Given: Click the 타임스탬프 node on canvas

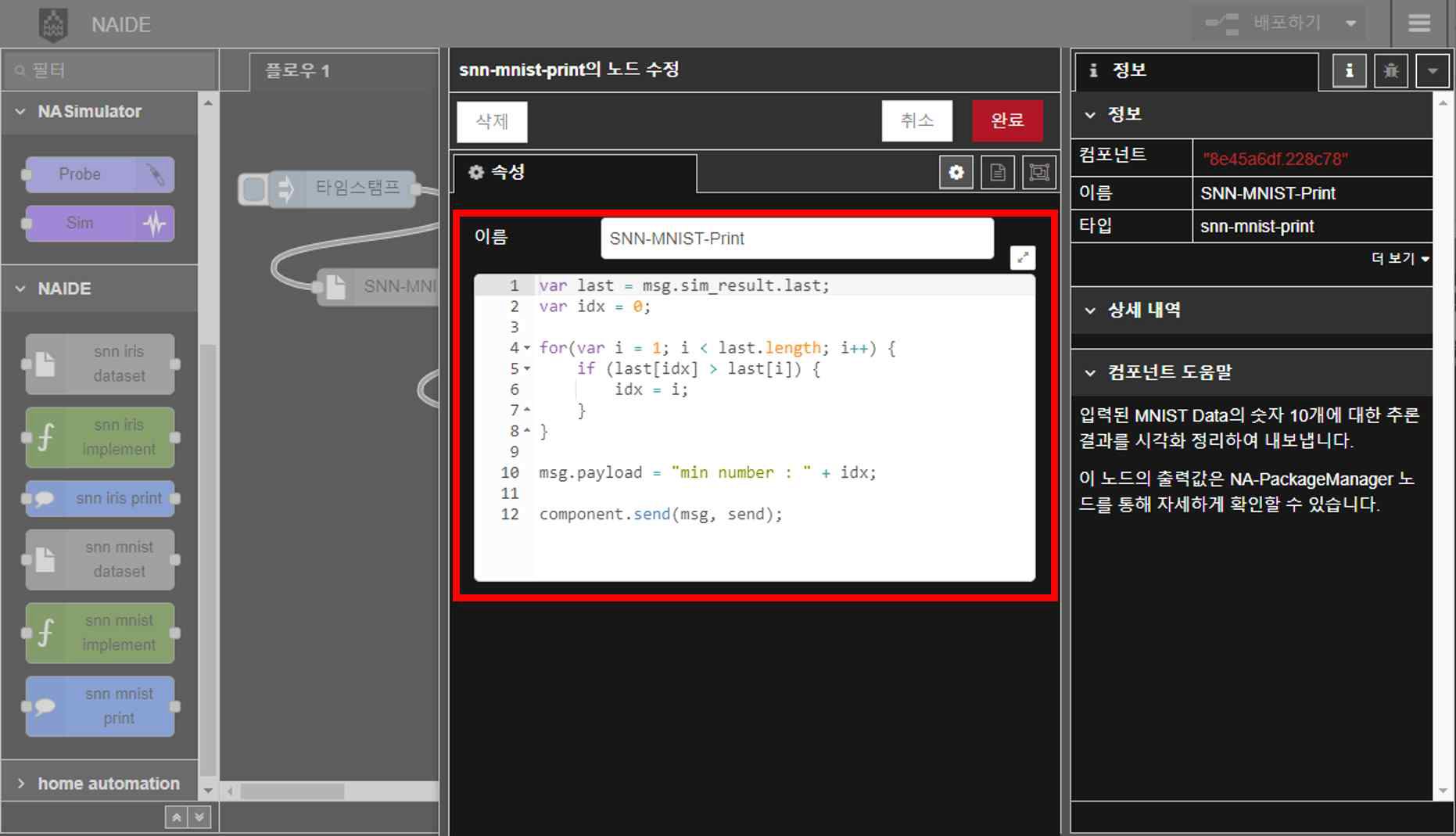Looking at the screenshot, I should coord(342,188).
